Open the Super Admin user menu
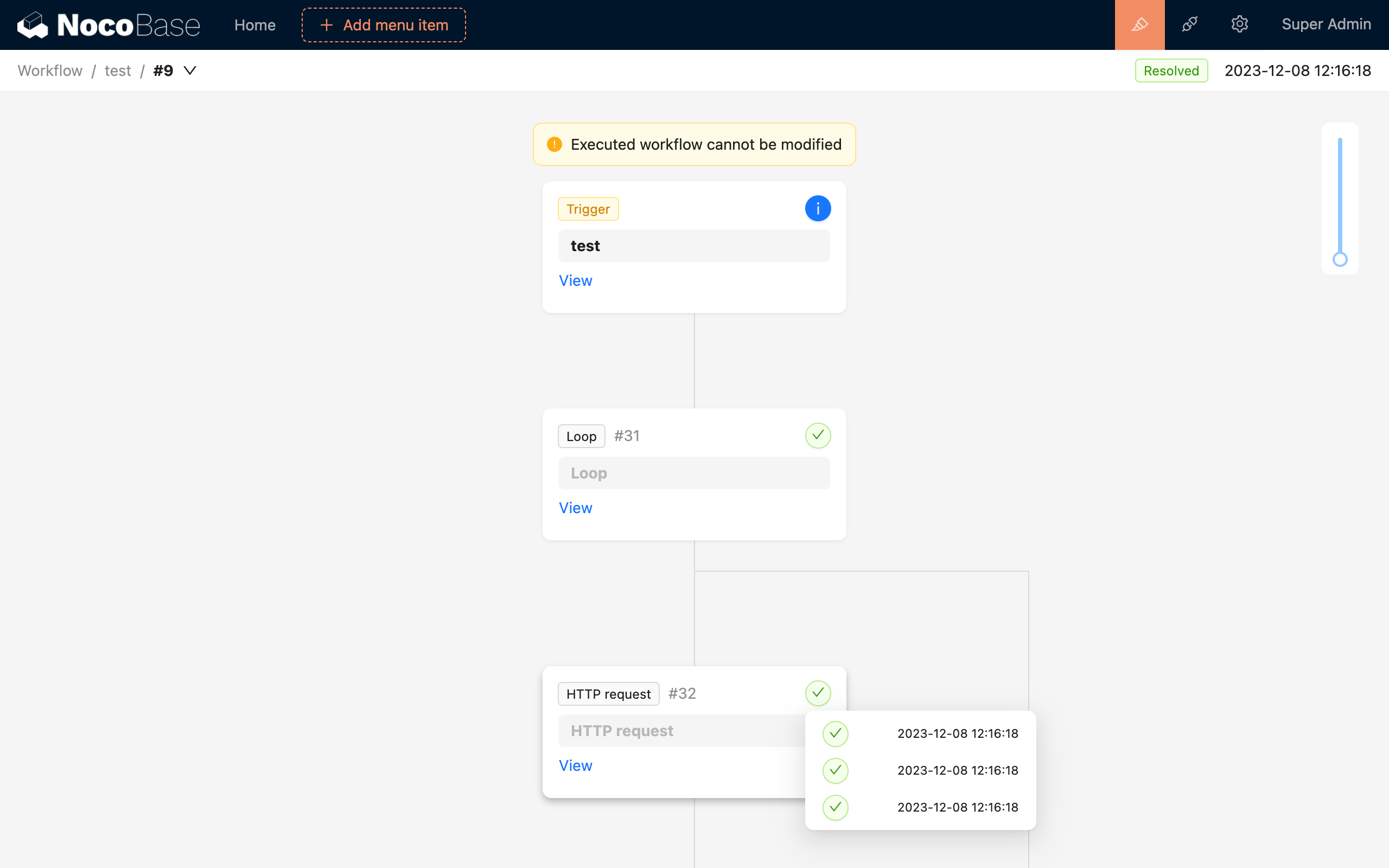Viewport: 1389px width, 868px height. tap(1326, 25)
